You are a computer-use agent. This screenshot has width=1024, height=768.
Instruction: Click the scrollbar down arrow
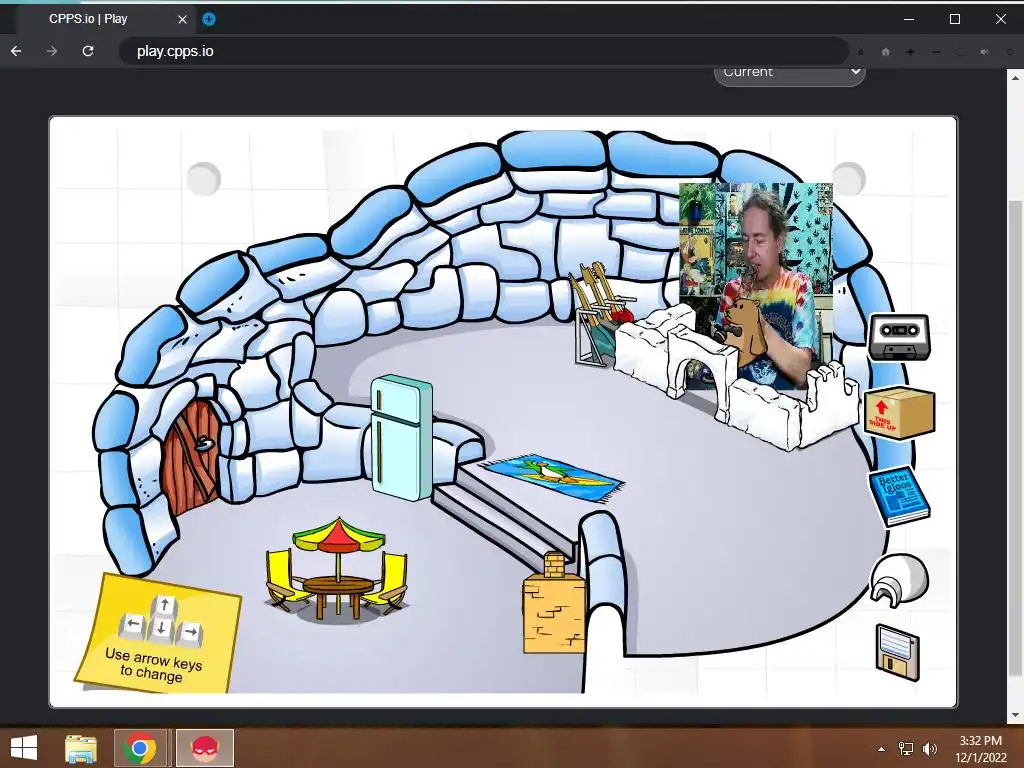pyautogui.click(x=1016, y=716)
